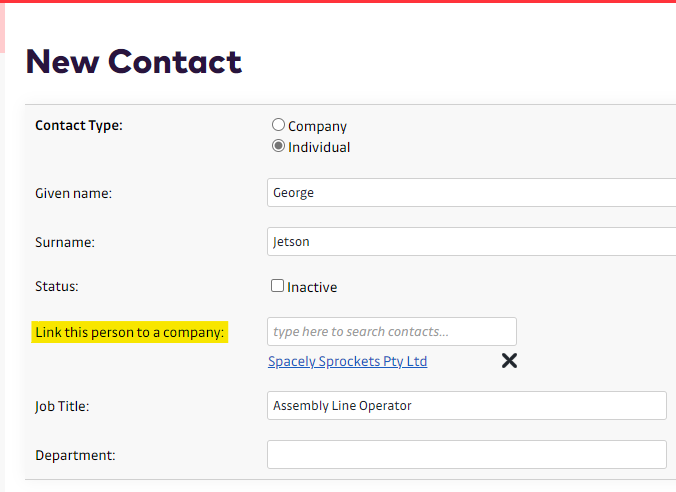The image size is (676, 492).
Task: Click the "New Contact" page heading
Action: pos(133,62)
